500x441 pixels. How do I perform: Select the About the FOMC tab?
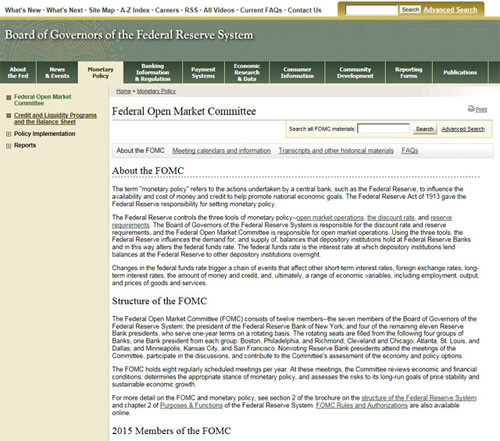tap(140, 151)
